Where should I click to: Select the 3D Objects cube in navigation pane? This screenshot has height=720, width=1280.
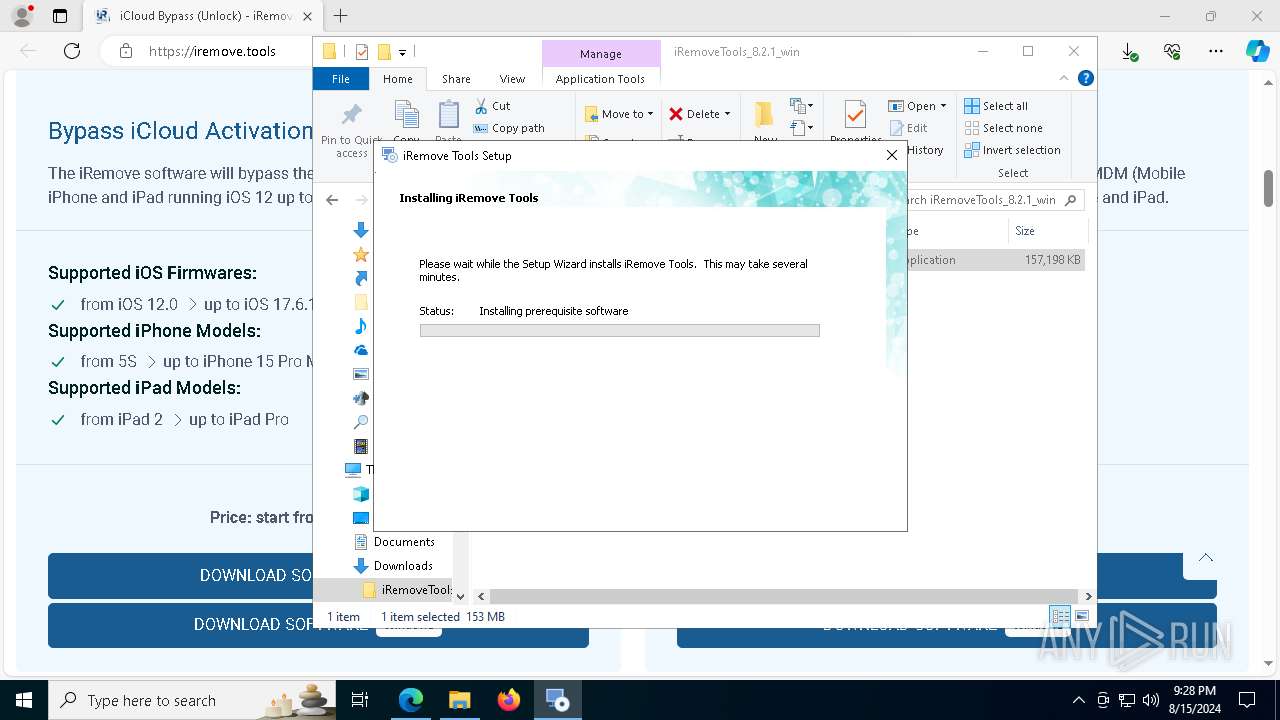[361, 494]
